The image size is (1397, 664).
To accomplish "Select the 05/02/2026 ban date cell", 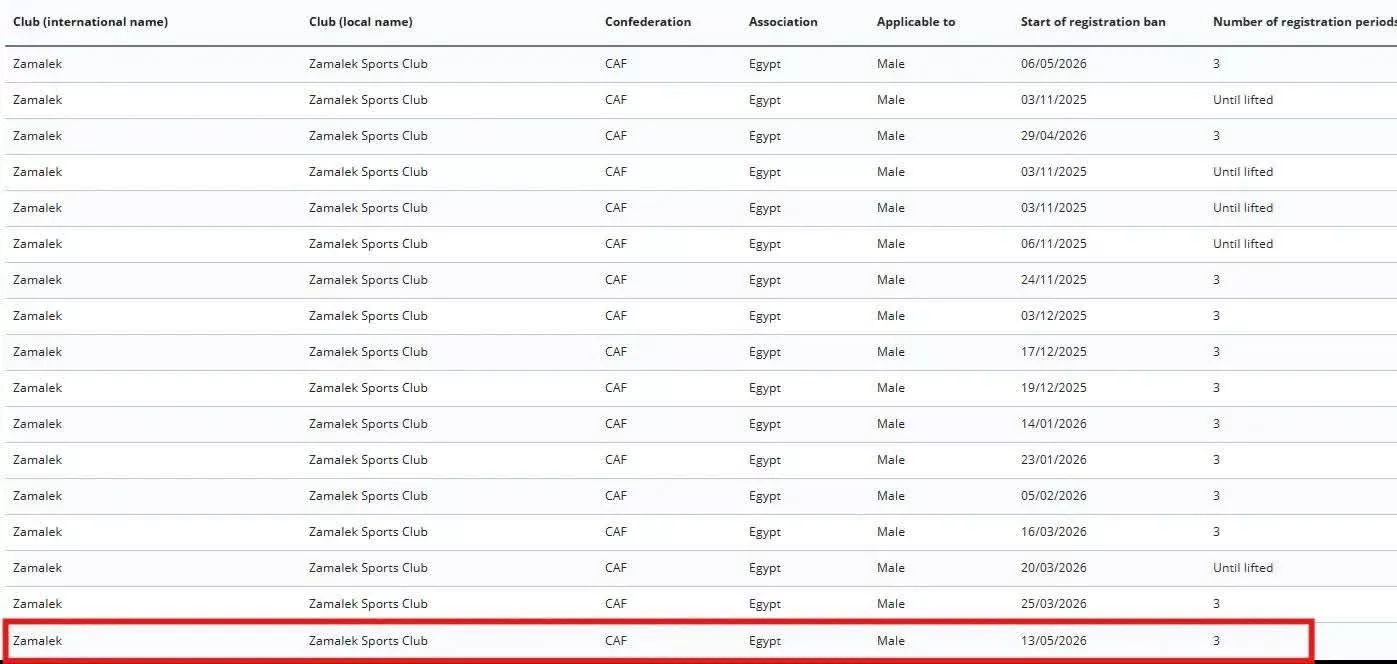I will pyautogui.click(x=1054, y=496).
